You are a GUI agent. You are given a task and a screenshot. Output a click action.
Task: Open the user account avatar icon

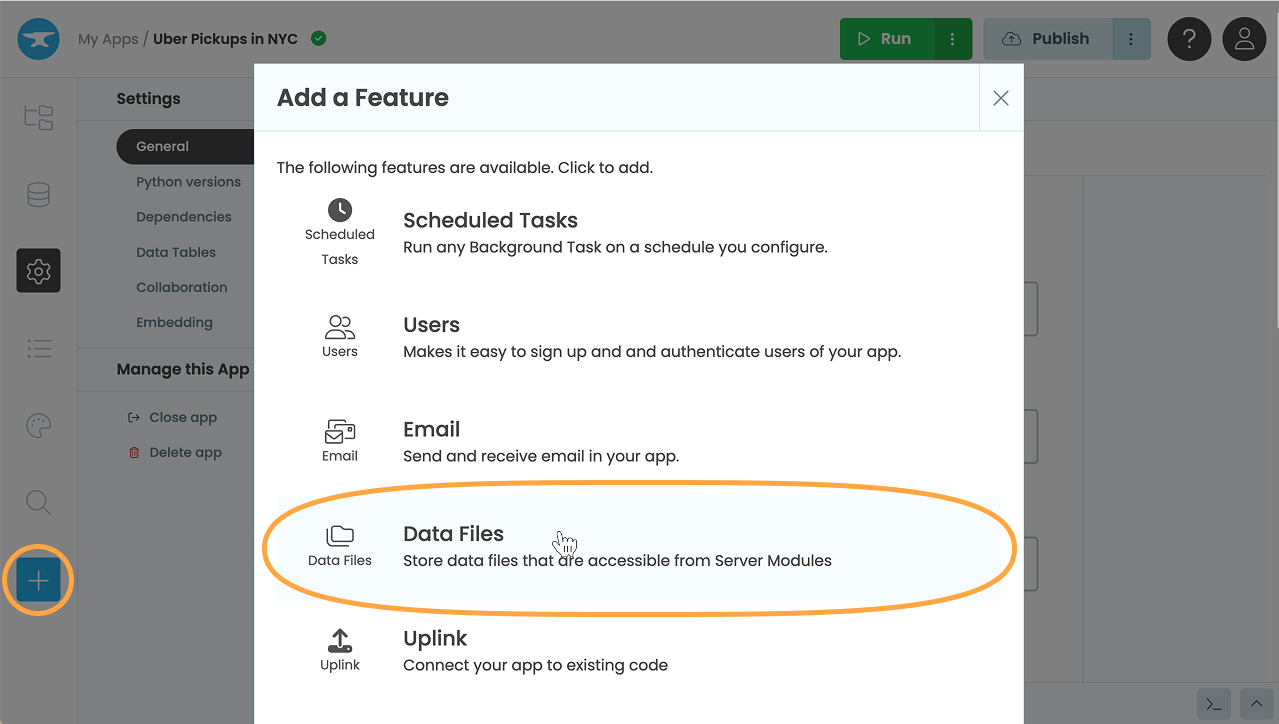click(1244, 38)
